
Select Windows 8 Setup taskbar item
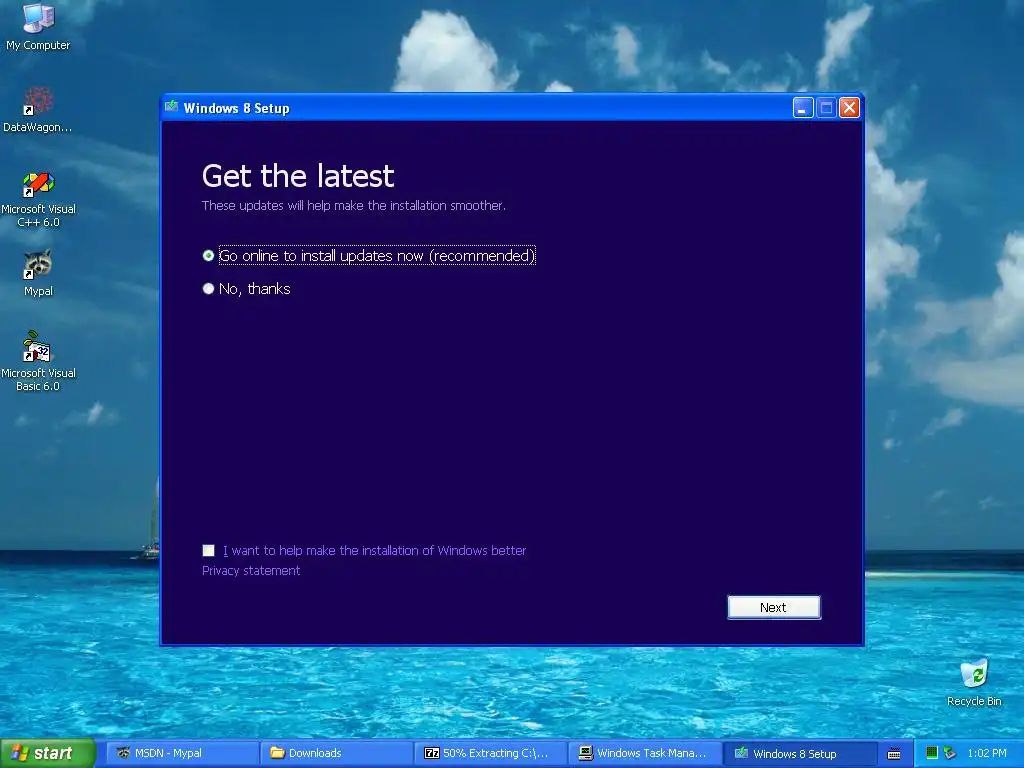coord(798,753)
